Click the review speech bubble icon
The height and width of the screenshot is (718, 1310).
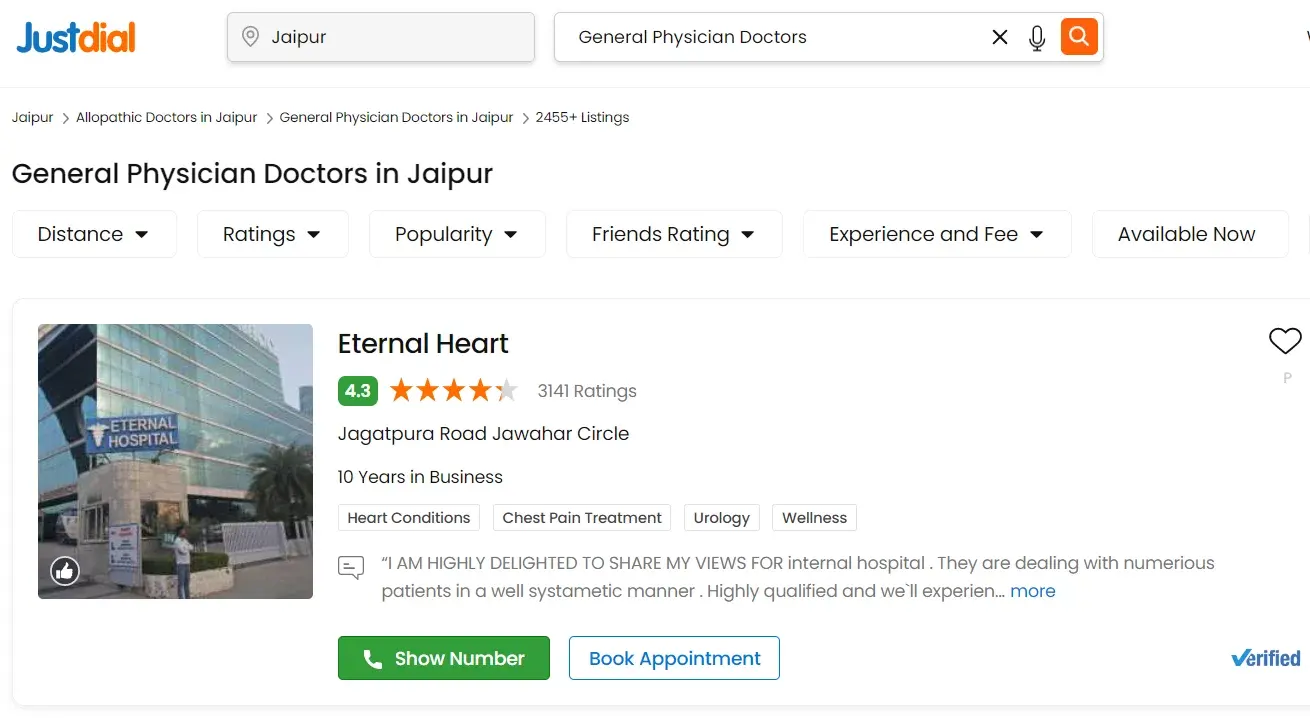pos(351,568)
